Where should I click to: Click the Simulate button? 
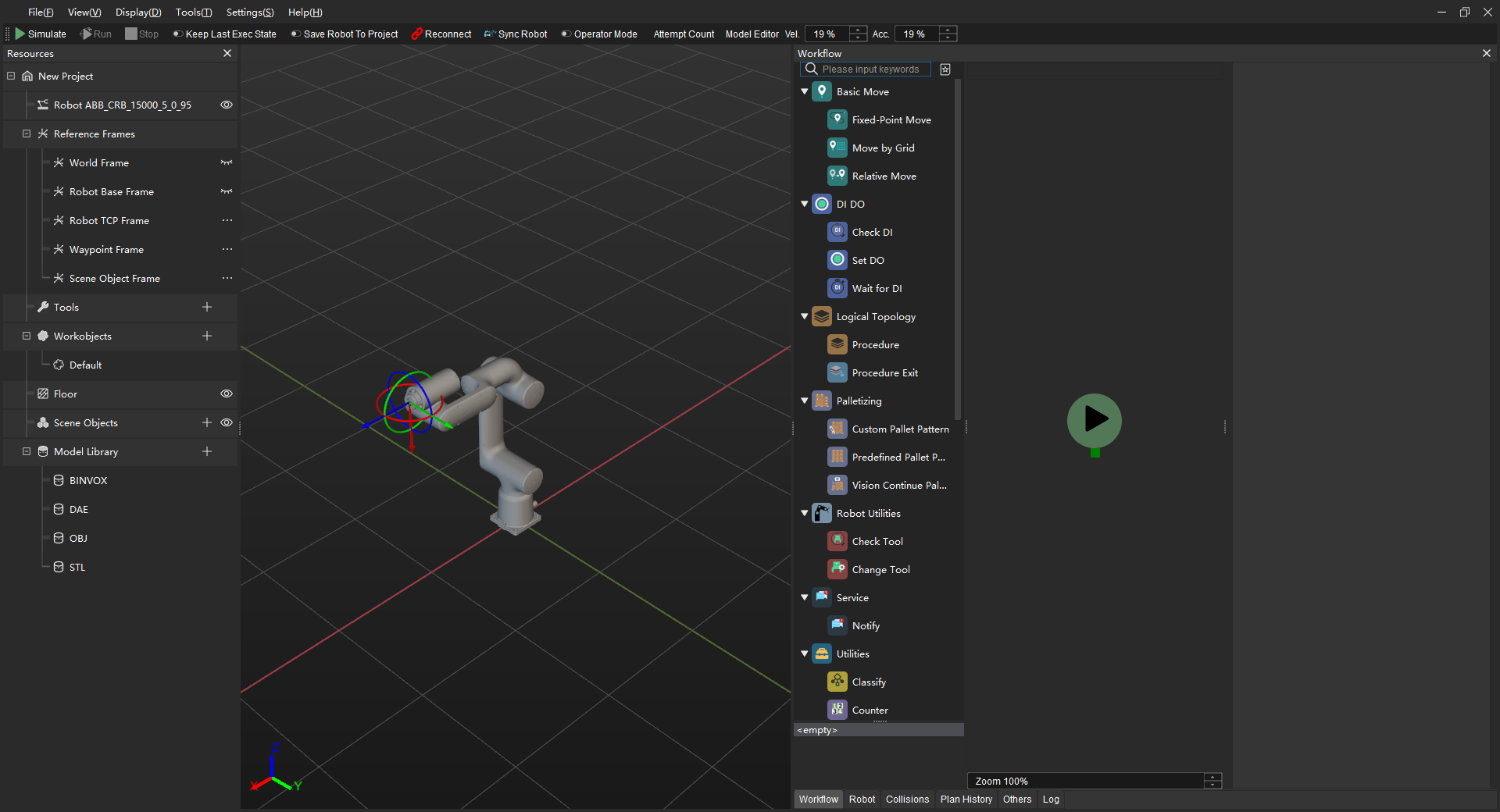point(41,34)
